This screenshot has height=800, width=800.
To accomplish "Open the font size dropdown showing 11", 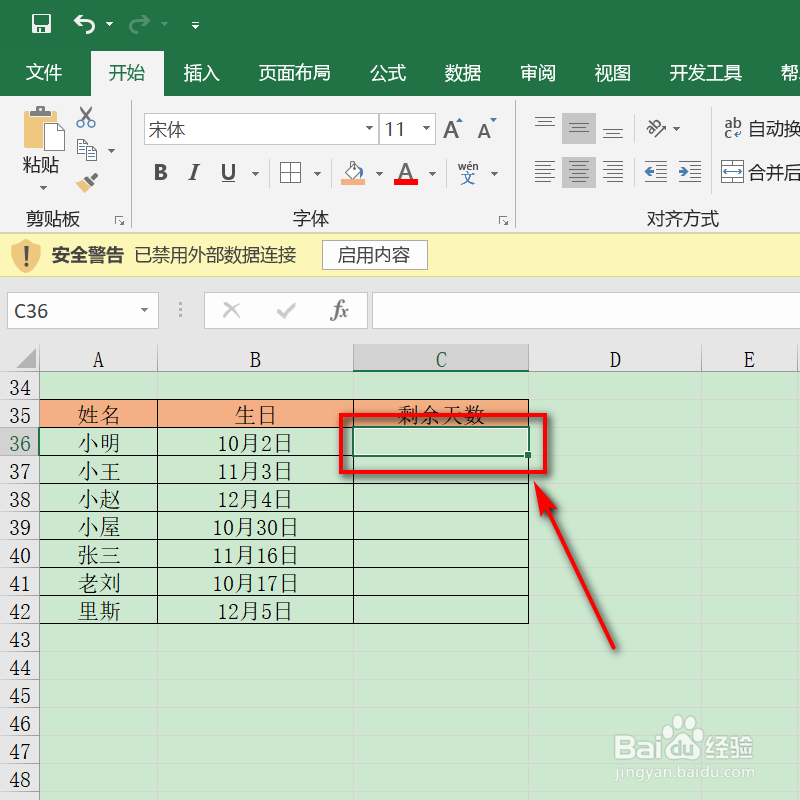I will click(426, 129).
